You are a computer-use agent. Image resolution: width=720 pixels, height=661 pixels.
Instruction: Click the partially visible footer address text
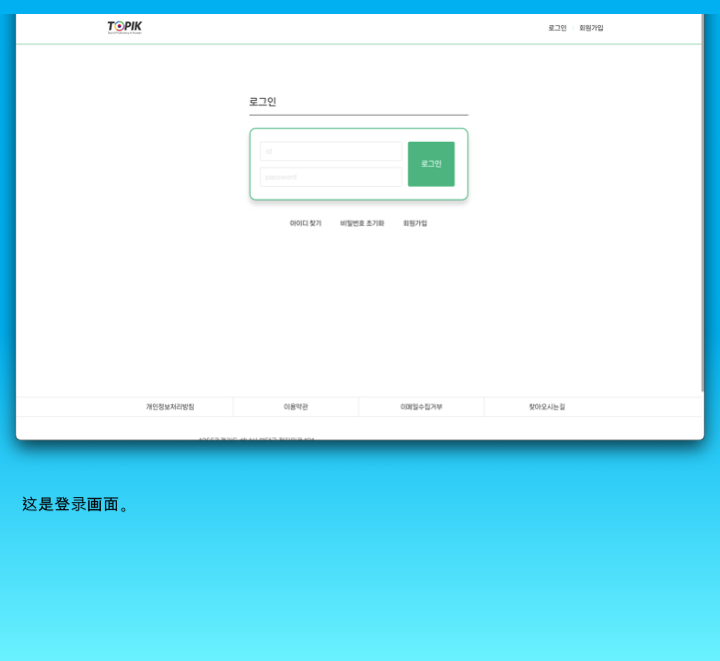click(x=256, y=437)
